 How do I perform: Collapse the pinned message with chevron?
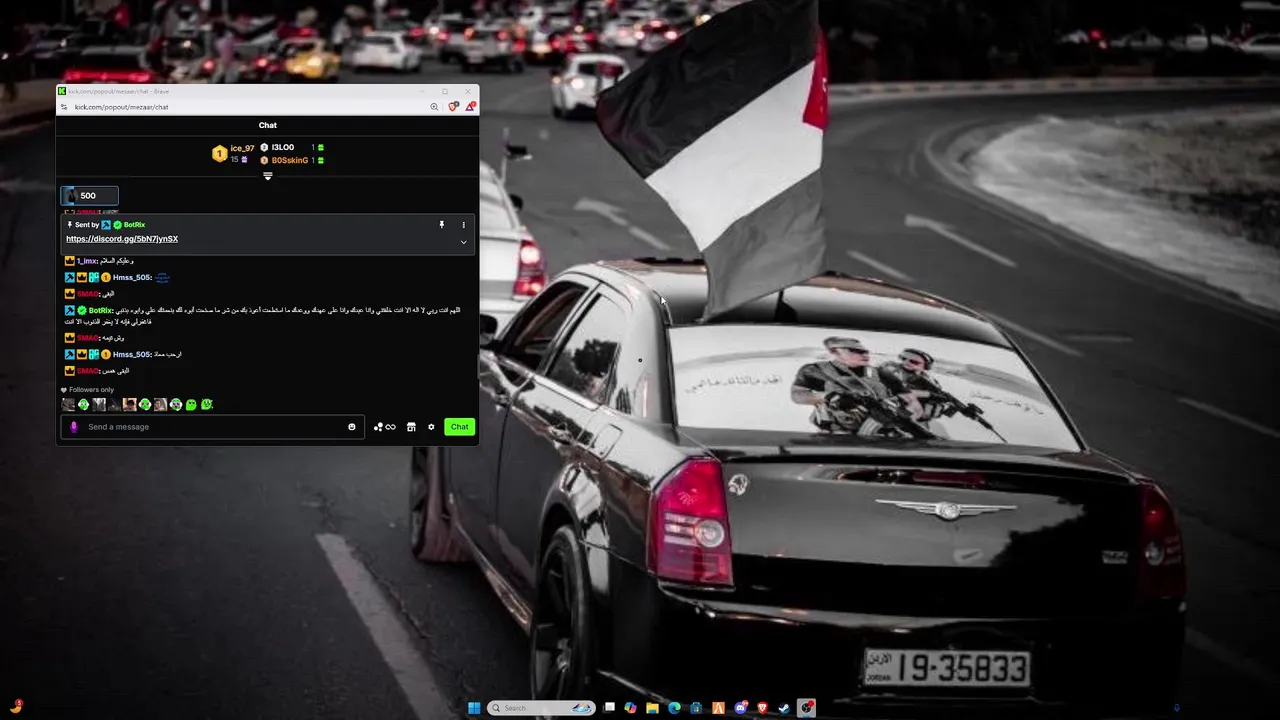click(463, 242)
